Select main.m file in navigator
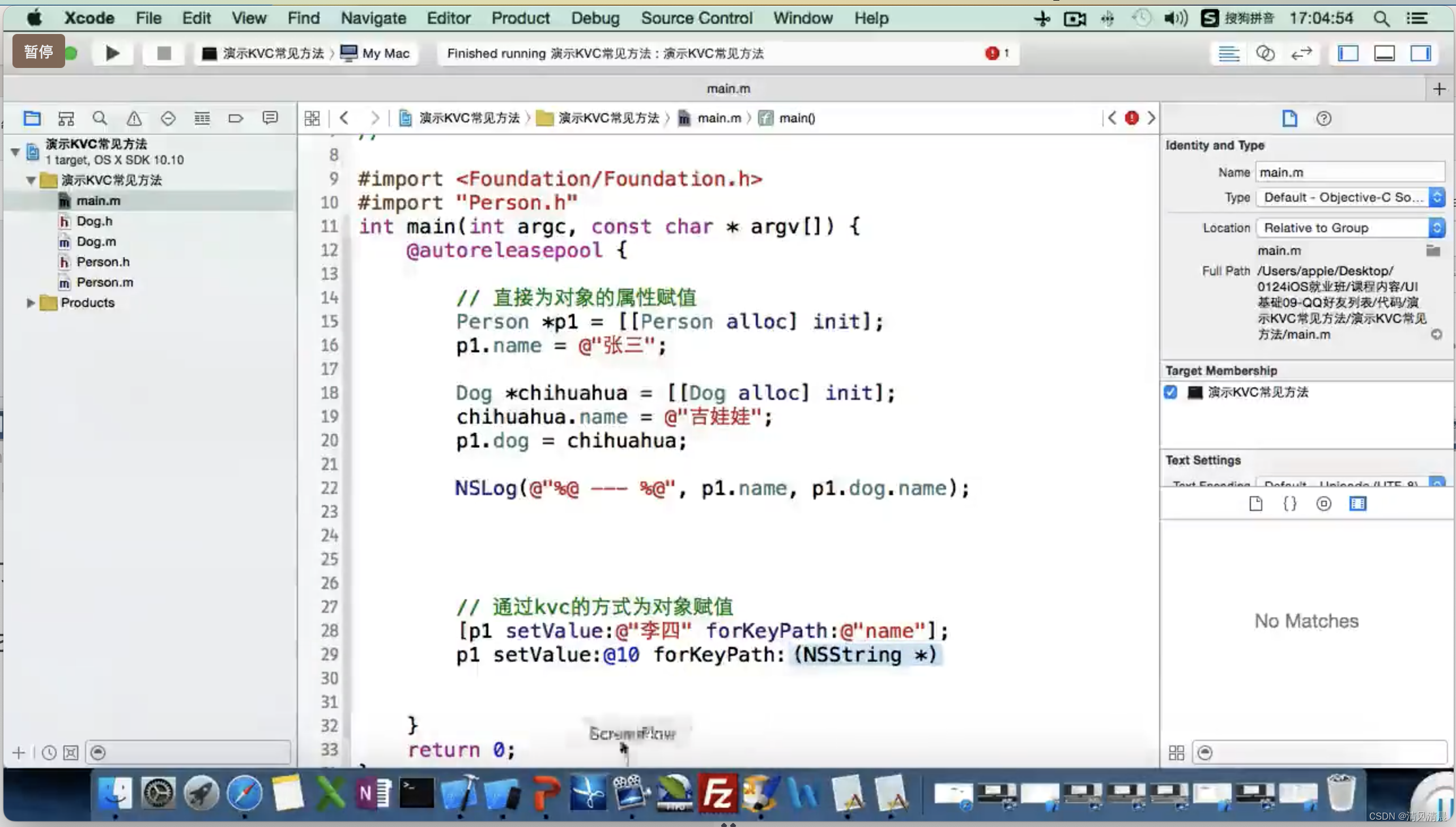Image resolution: width=1456 pixels, height=827 pixels. pos(98,200)
